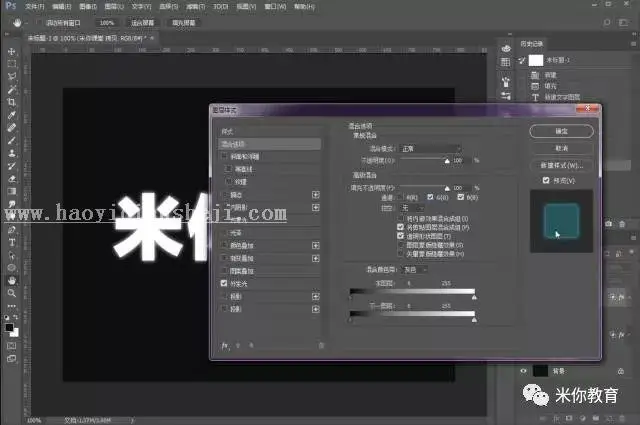Click the 100% zoom button in options bar
Viewport: 640px width, 425px height.
tap(107, 22)
